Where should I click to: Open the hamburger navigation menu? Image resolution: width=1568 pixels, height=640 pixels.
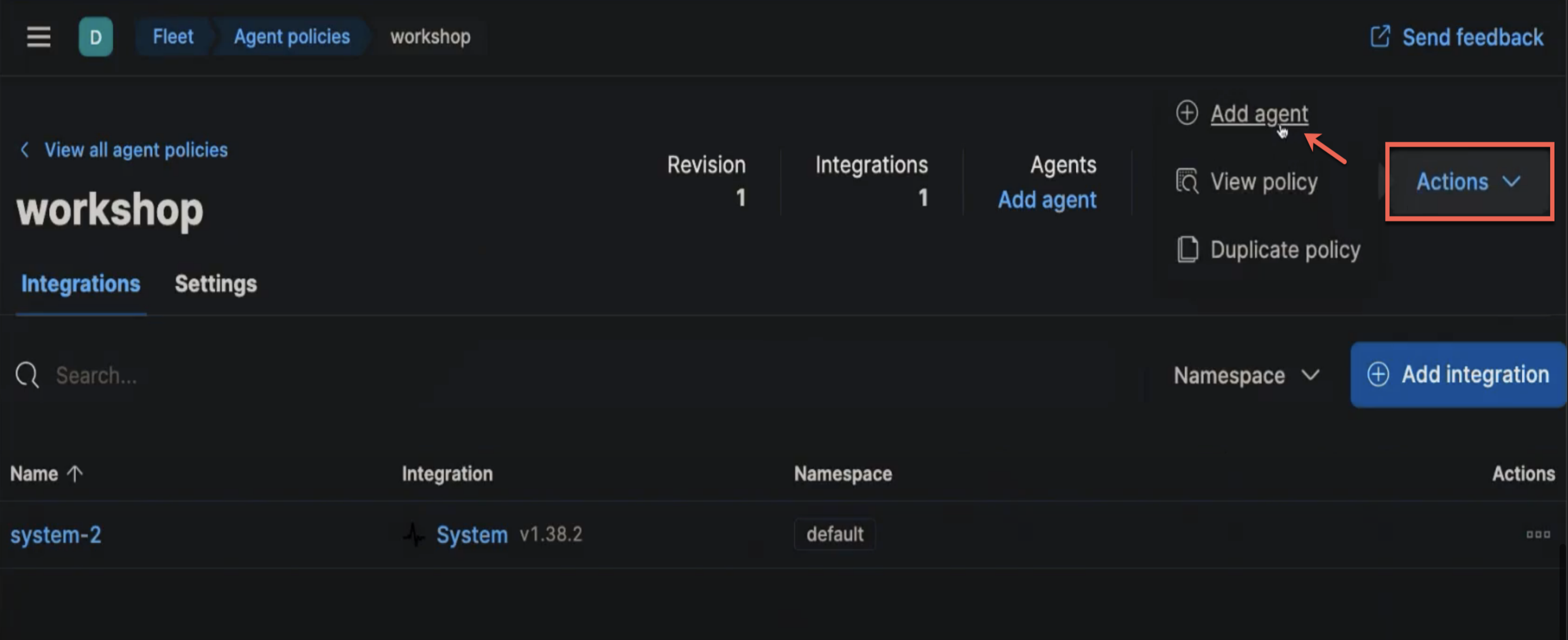point(38,36)
